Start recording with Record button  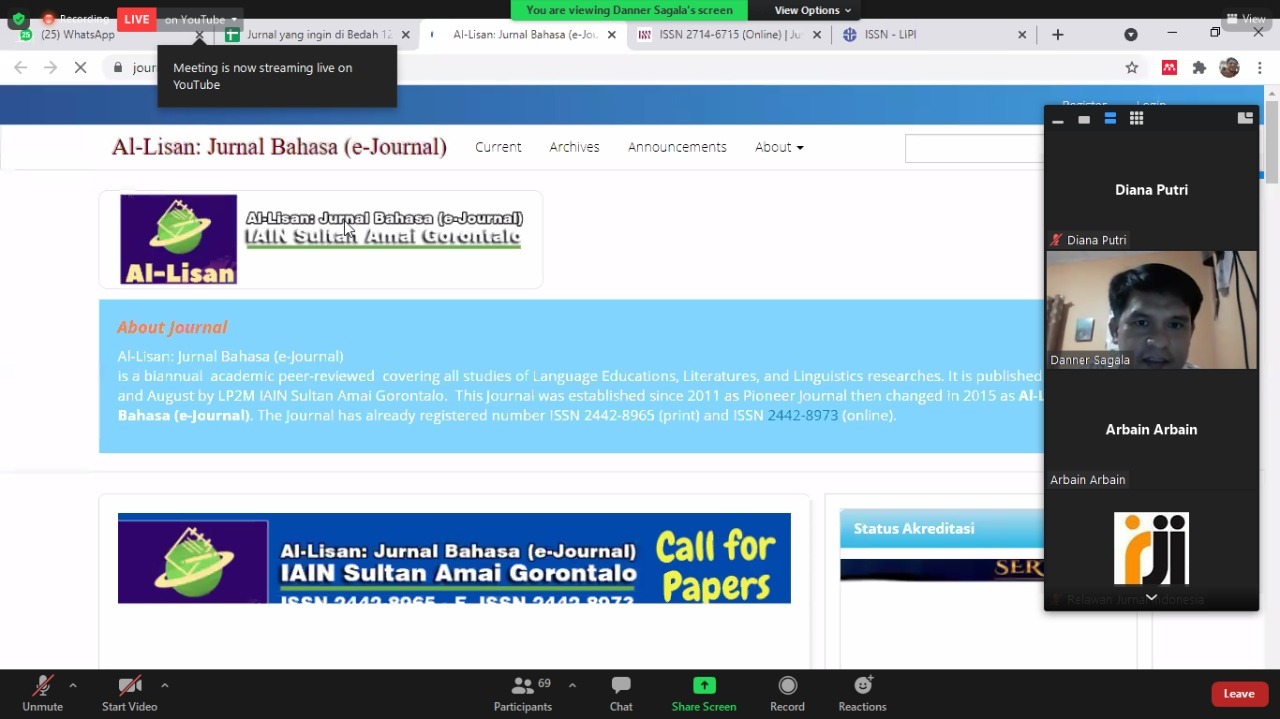point(787,693)
